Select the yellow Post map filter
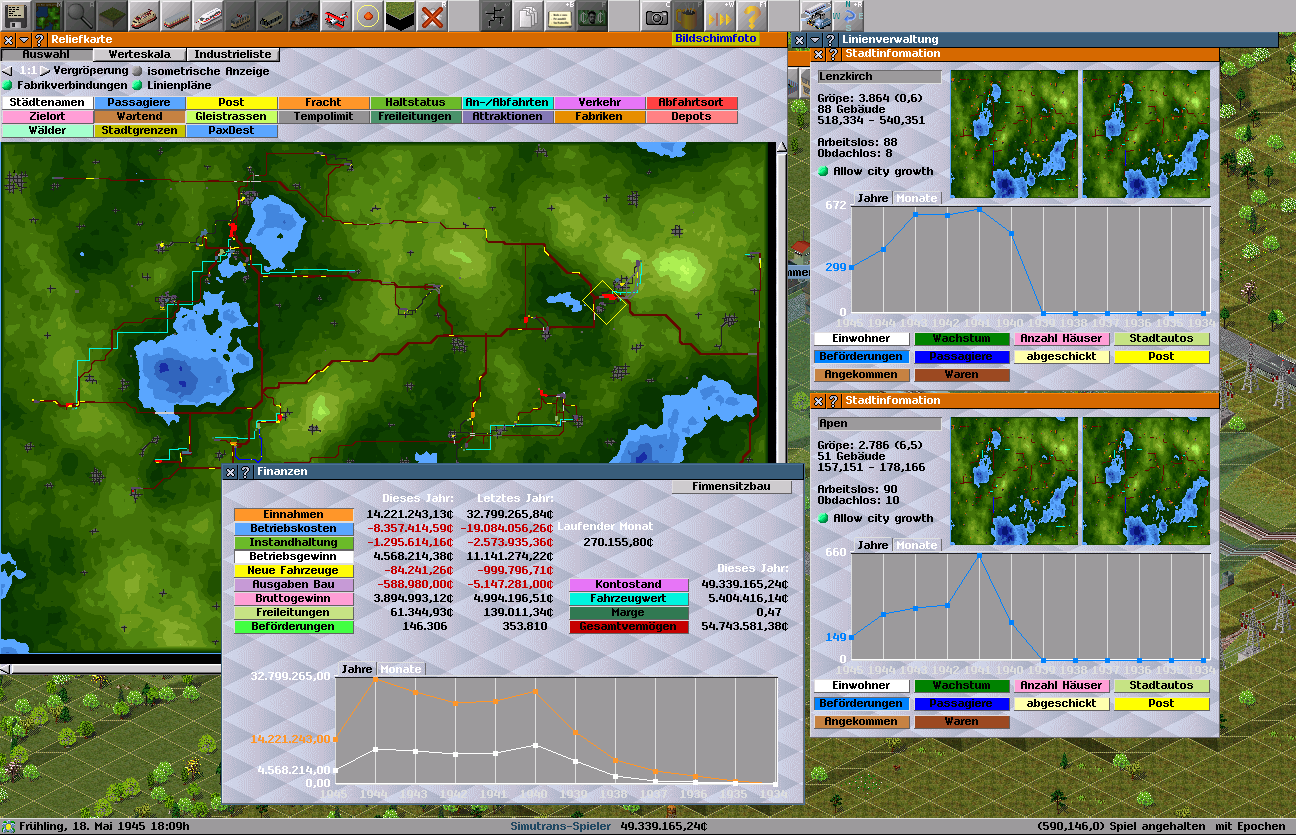The image size is (1296, 835). [x=231, y=103]
